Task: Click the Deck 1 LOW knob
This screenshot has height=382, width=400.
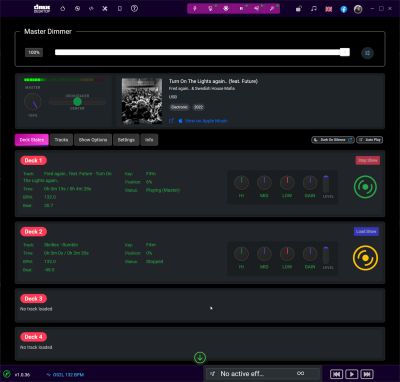Action: 287,183
